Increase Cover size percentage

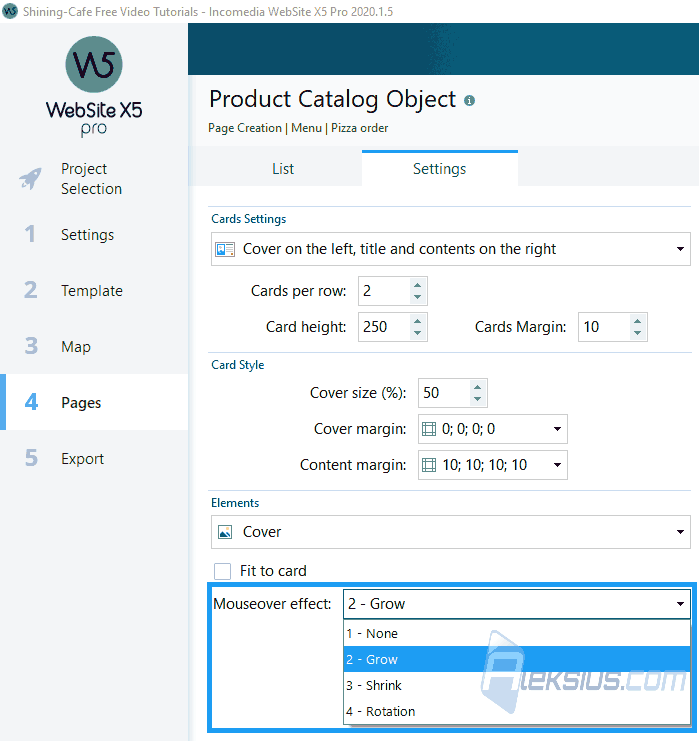pyautogui.click(x=477, y=388)
